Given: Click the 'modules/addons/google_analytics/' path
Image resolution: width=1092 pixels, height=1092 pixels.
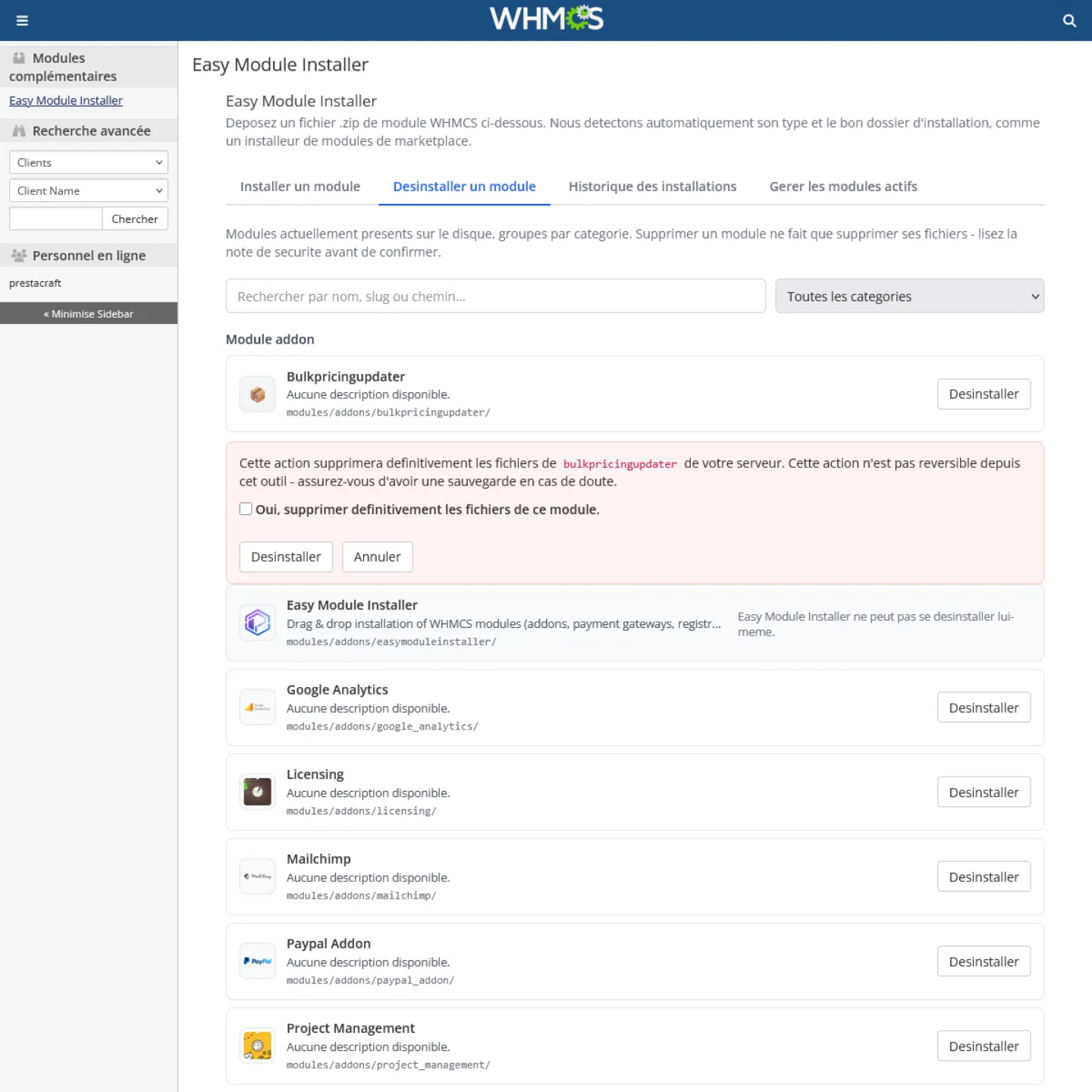Looking at the screenshot, I should (x=382, y=726).
